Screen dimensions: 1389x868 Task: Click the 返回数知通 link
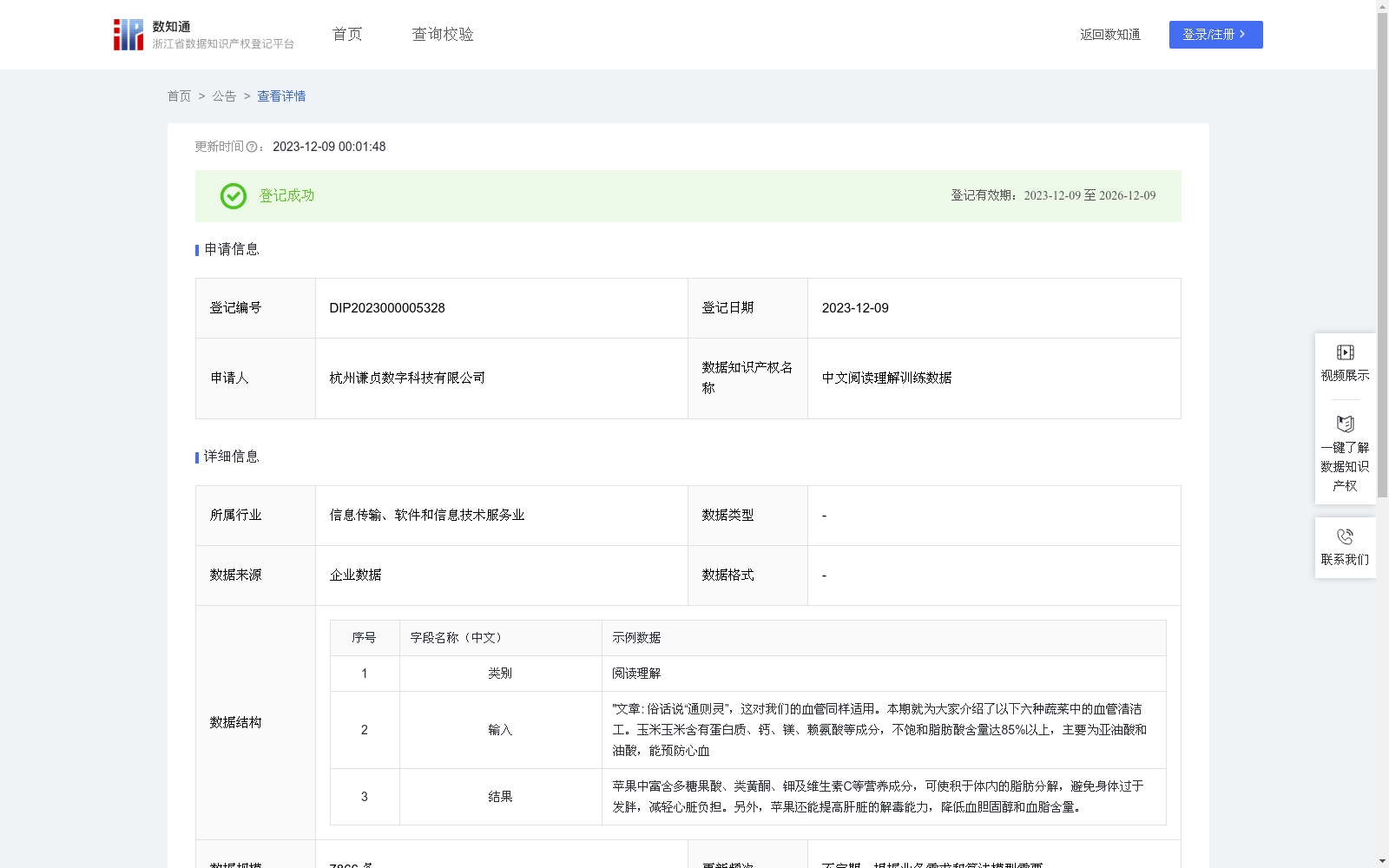[x=1110, y=35]
